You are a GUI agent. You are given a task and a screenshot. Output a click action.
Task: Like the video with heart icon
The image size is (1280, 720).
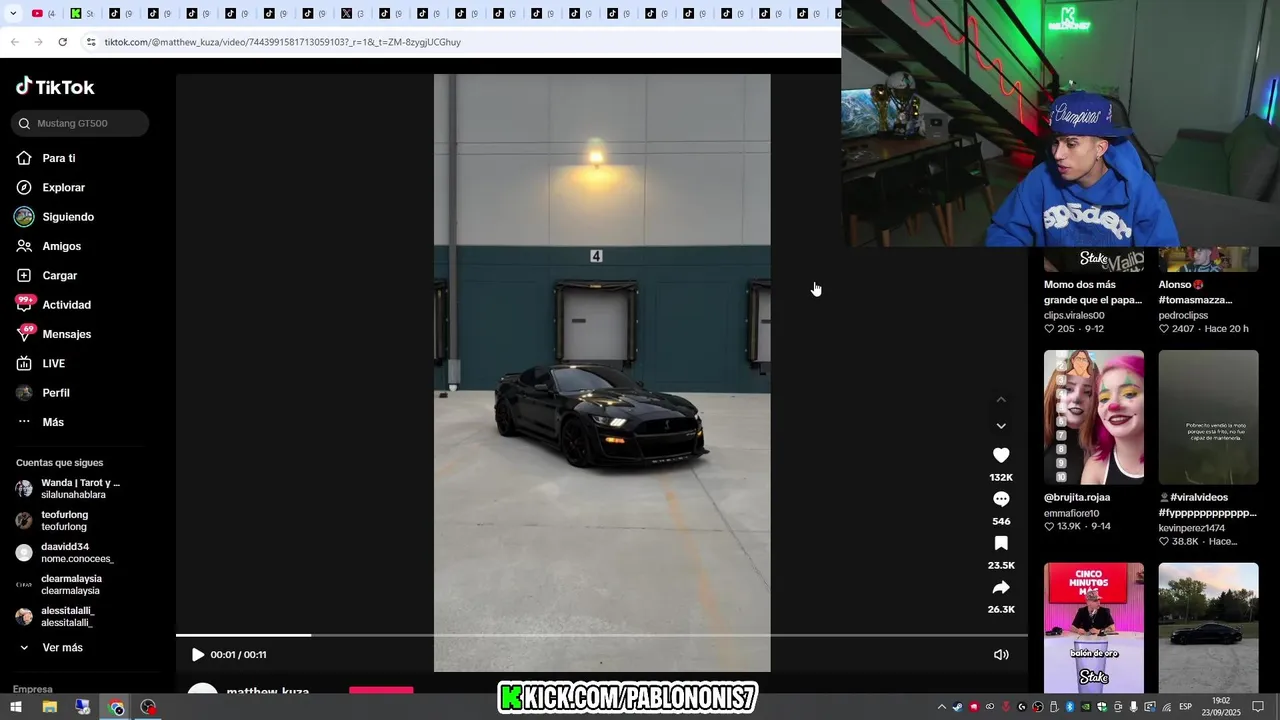click(x=1001, y=455)
